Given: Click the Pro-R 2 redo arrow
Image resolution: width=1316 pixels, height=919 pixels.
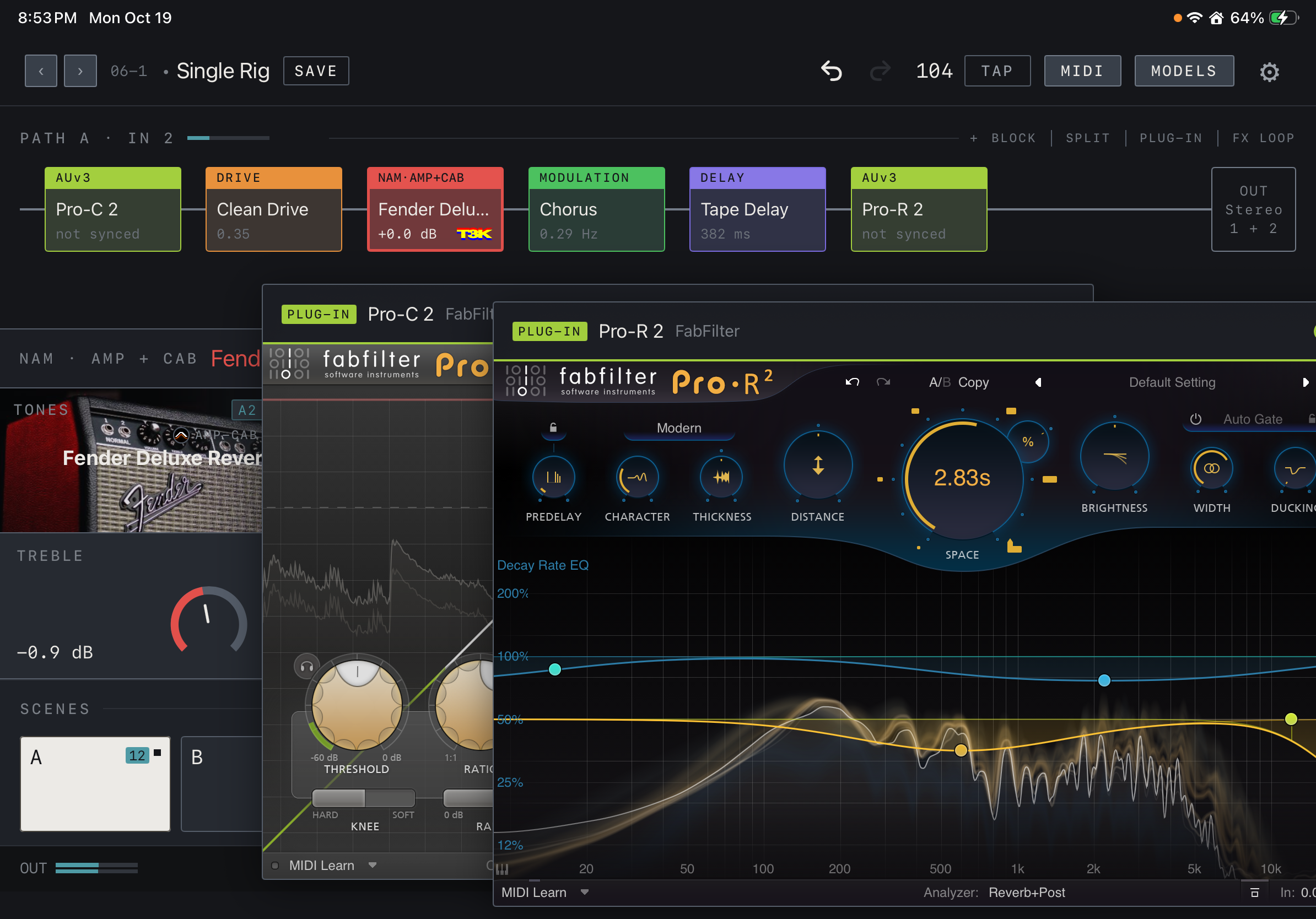Looking at the screenshot, I should coord(883,382).
